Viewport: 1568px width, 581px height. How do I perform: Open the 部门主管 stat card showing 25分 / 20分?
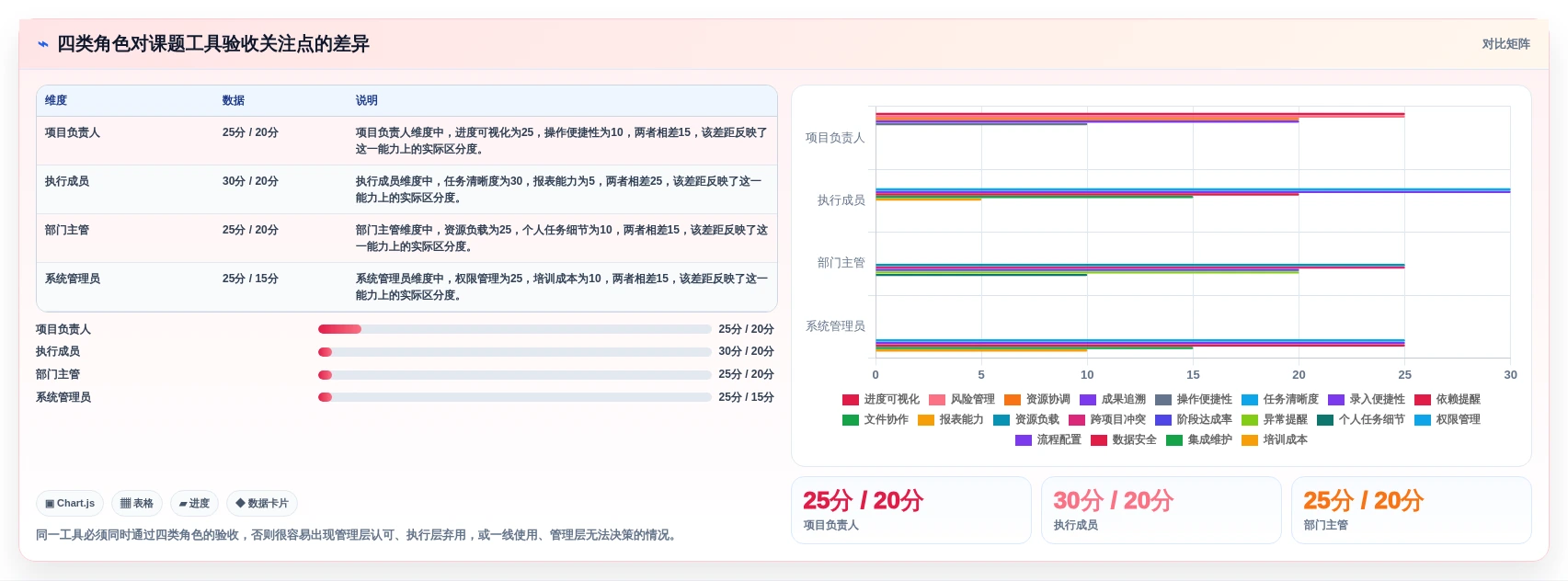pyautogui.click(x=1412, y=510)
